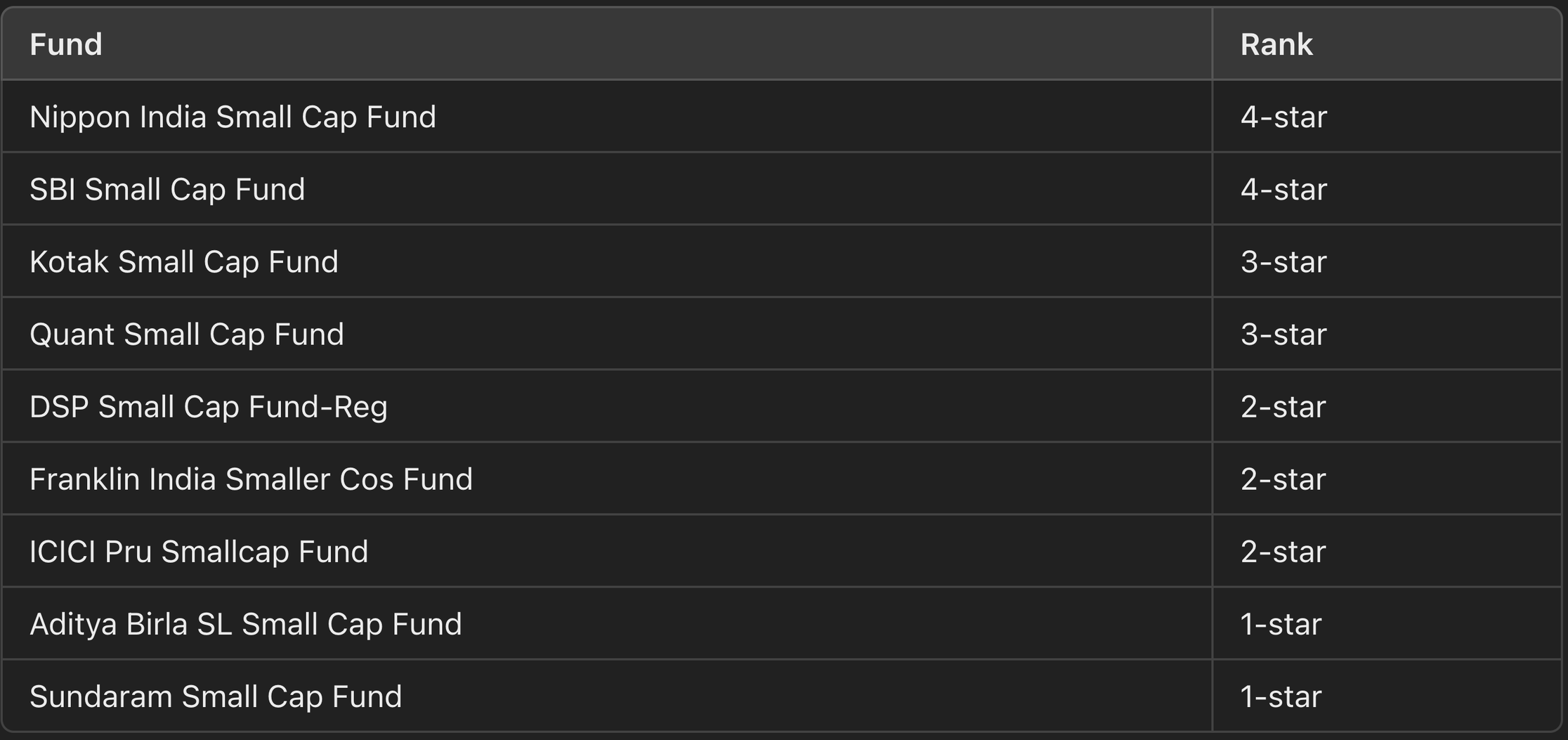Select the ICICI Pru Smallcap Fund cell
Image resolution: width=1568 pixels, height=740 pixels.
tap(199, 551)
